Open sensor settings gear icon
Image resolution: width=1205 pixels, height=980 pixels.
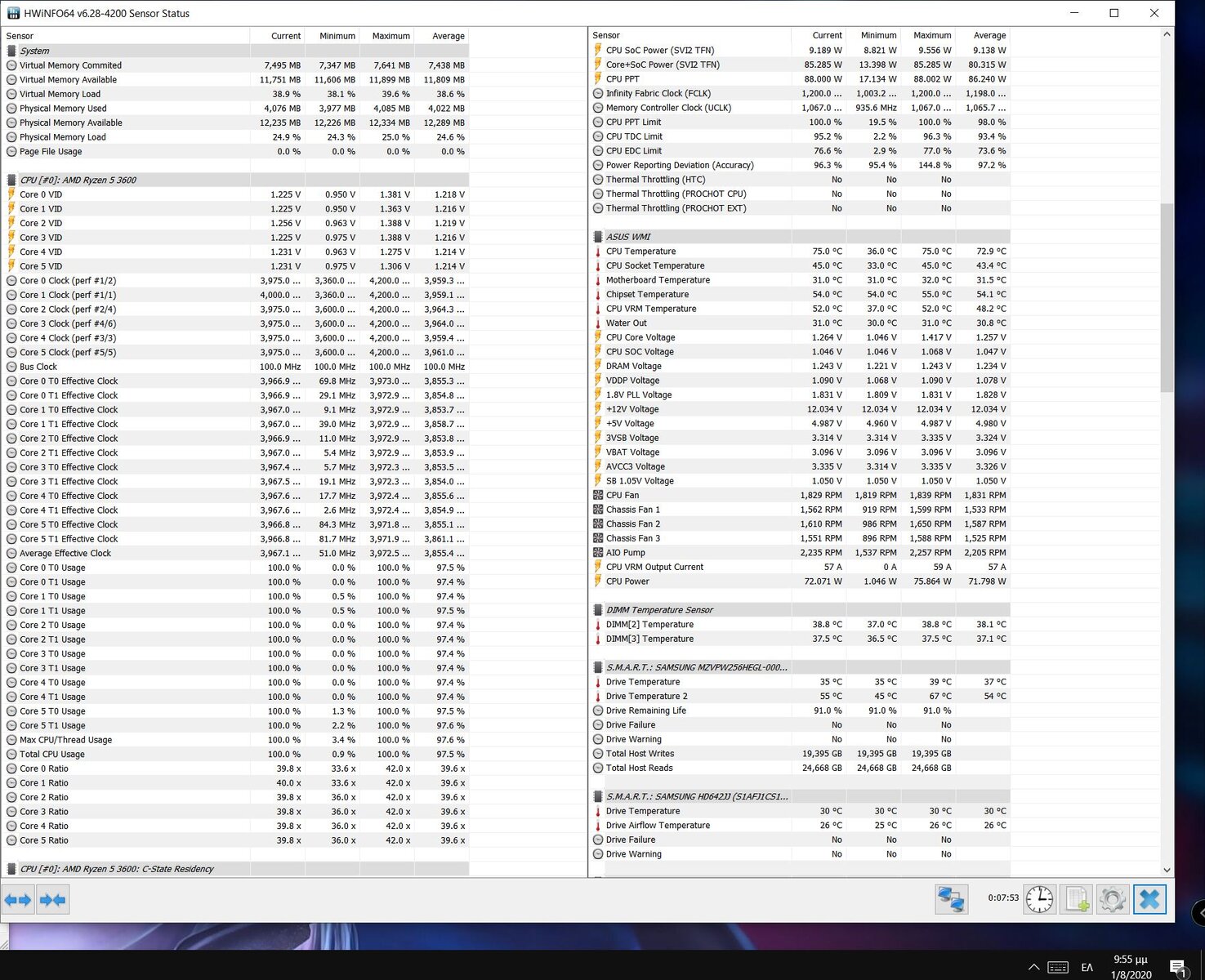coord(1113,900)
